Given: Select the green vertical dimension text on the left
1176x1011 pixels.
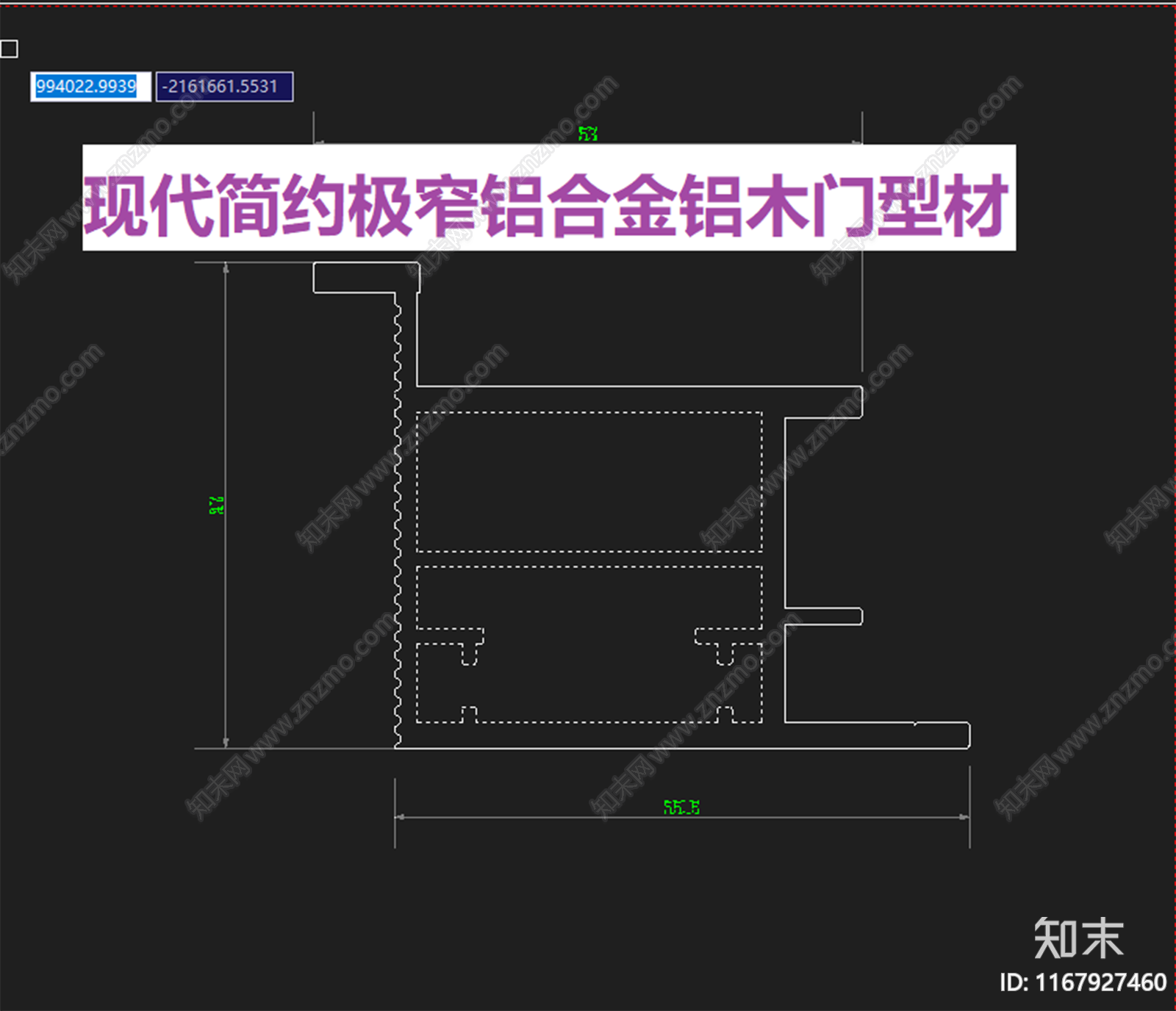Looking at the screenshot, I should pyautogui.click(x=216, y=505).
